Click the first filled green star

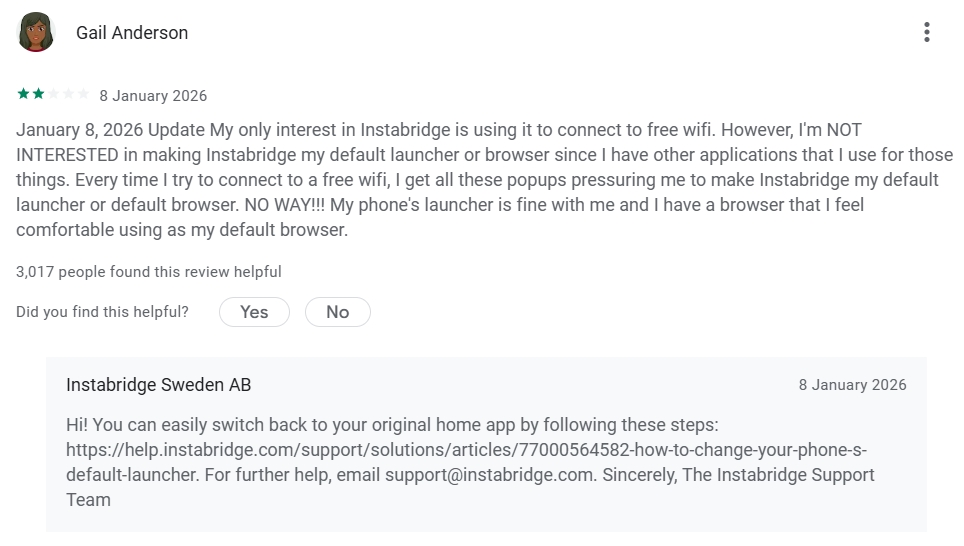pyautogui.click(x=22, y=94)
